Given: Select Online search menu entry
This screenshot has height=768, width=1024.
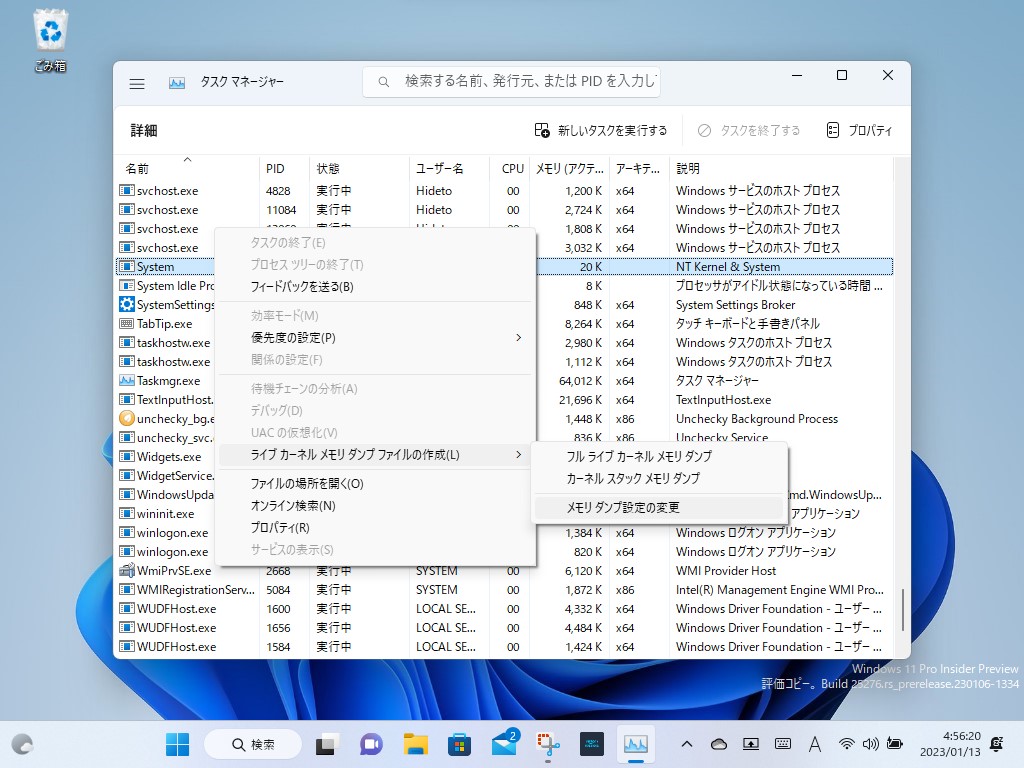Looking at the screenshot, I should click(376, 505).
